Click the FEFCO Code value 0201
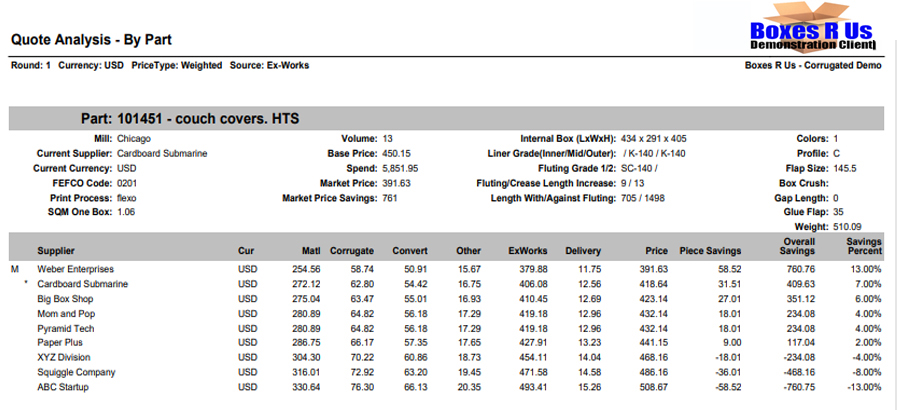This screenshot has height=410, width=897. click(126, 184)
